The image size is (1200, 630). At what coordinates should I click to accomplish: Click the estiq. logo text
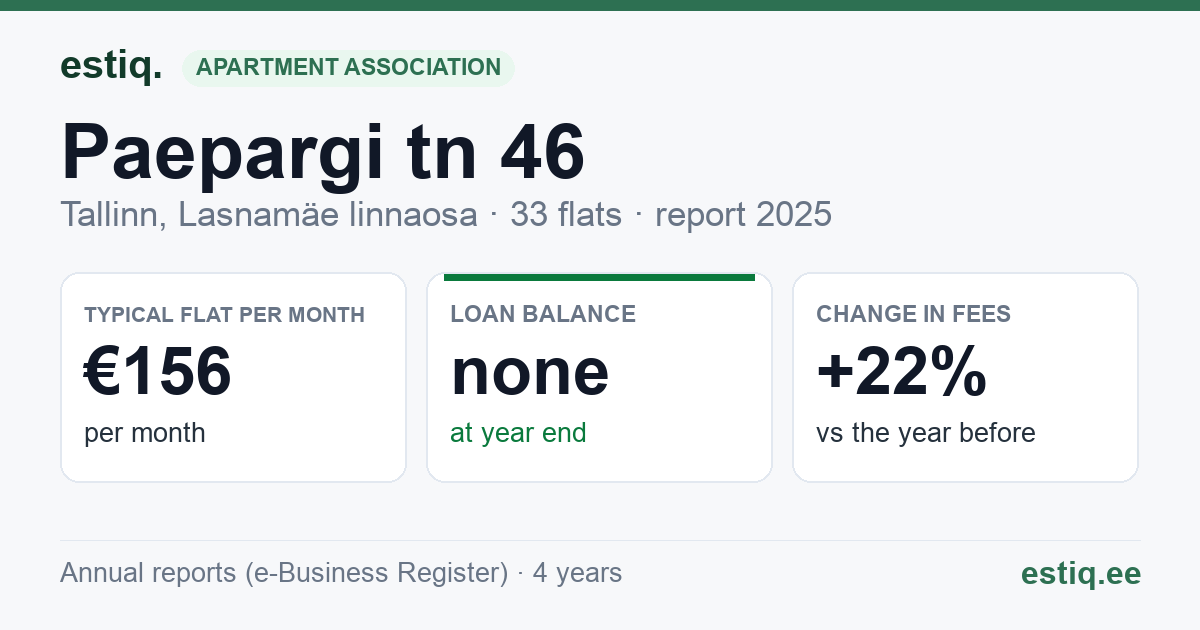(111, 67)
